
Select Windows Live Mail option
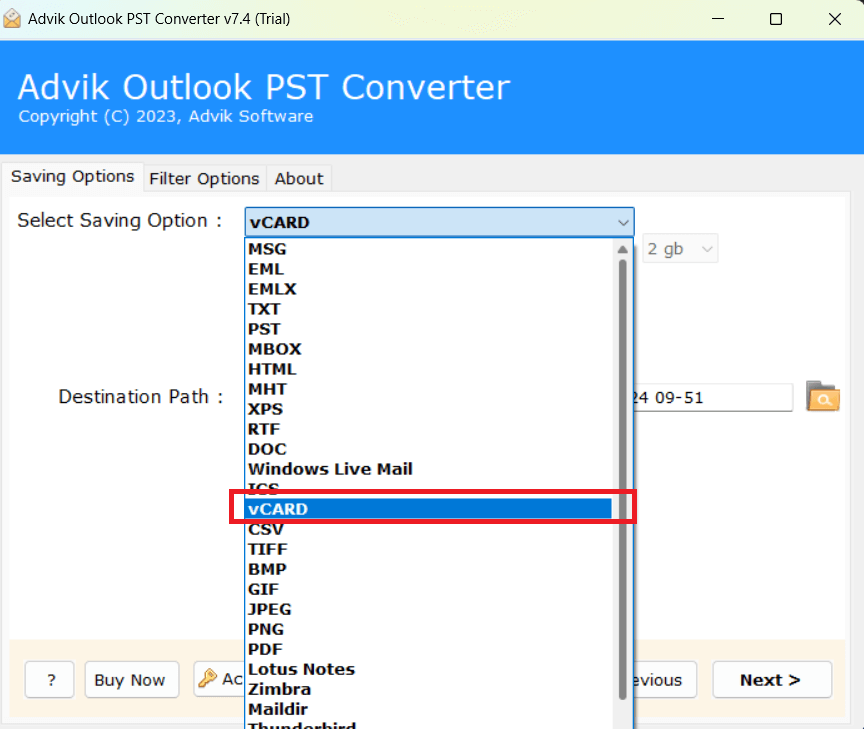pyautogui.click(x=429, y=469)
